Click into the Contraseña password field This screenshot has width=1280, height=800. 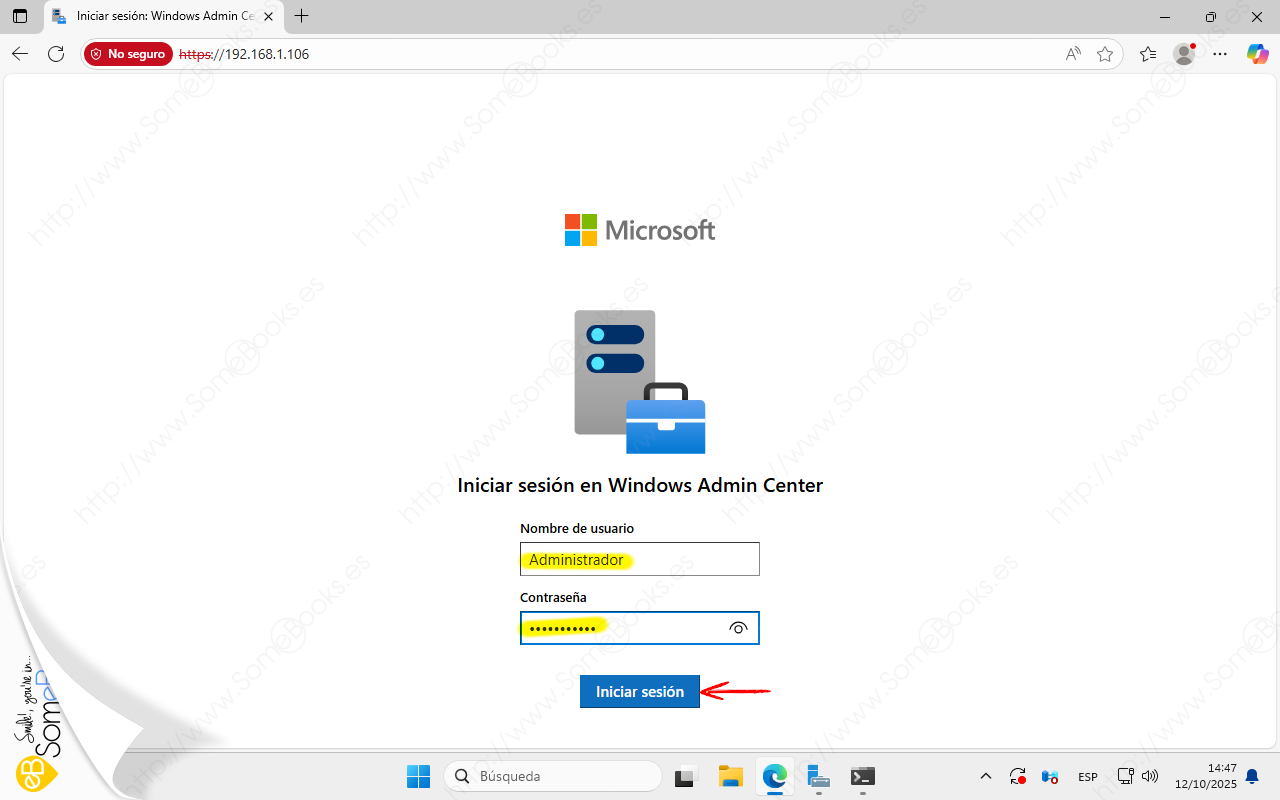[x=620, y=628]
